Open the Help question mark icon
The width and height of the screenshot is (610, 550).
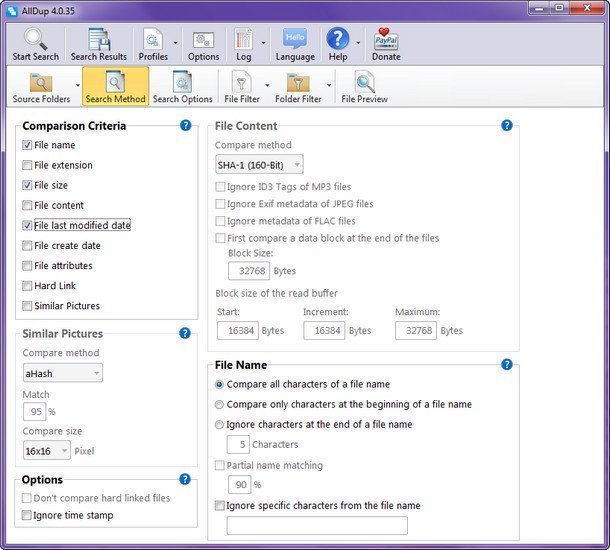(x=337, y=39)
